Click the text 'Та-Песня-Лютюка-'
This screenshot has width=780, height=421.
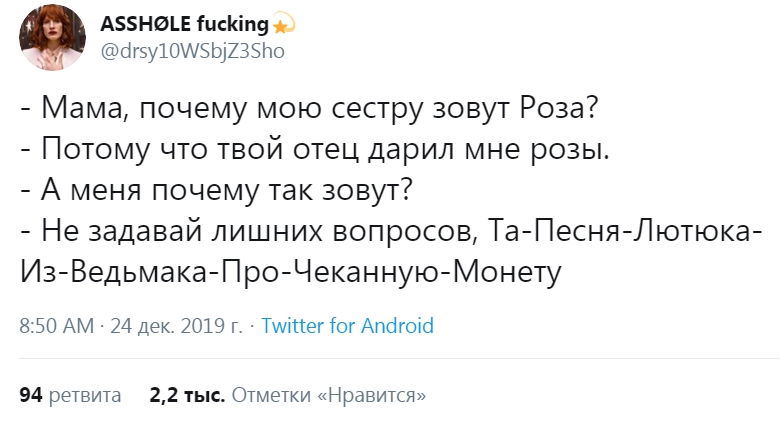point(628,231)
